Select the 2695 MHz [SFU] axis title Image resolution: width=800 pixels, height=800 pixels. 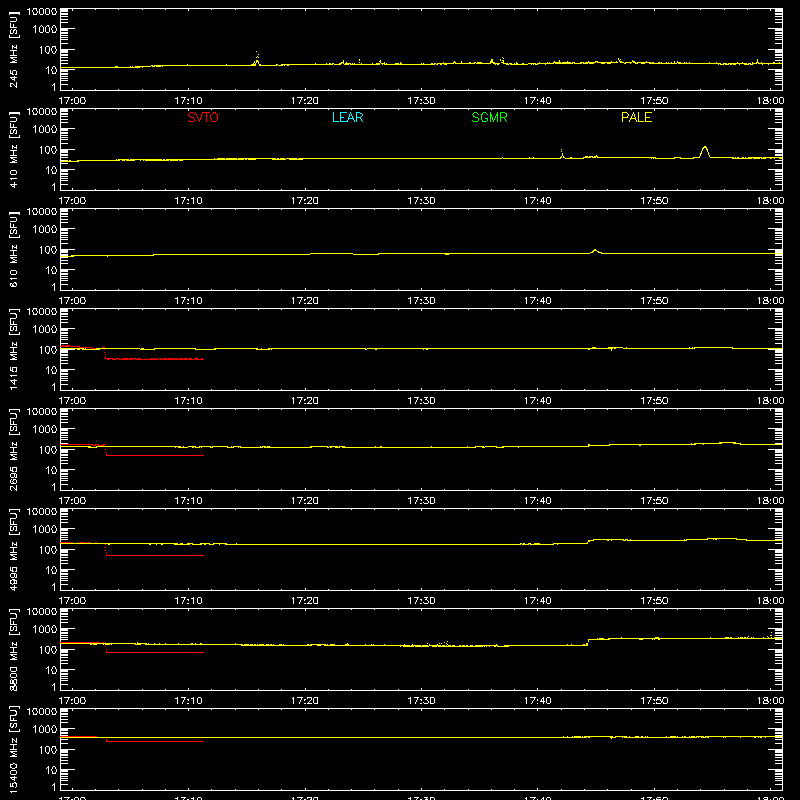[x=14, y=449]
